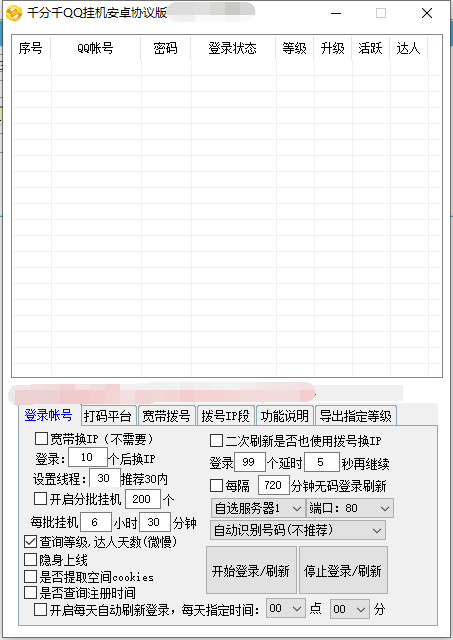Click 每批挂机 minutes field showing 30

pyautogui.click(x=155, y=522)
